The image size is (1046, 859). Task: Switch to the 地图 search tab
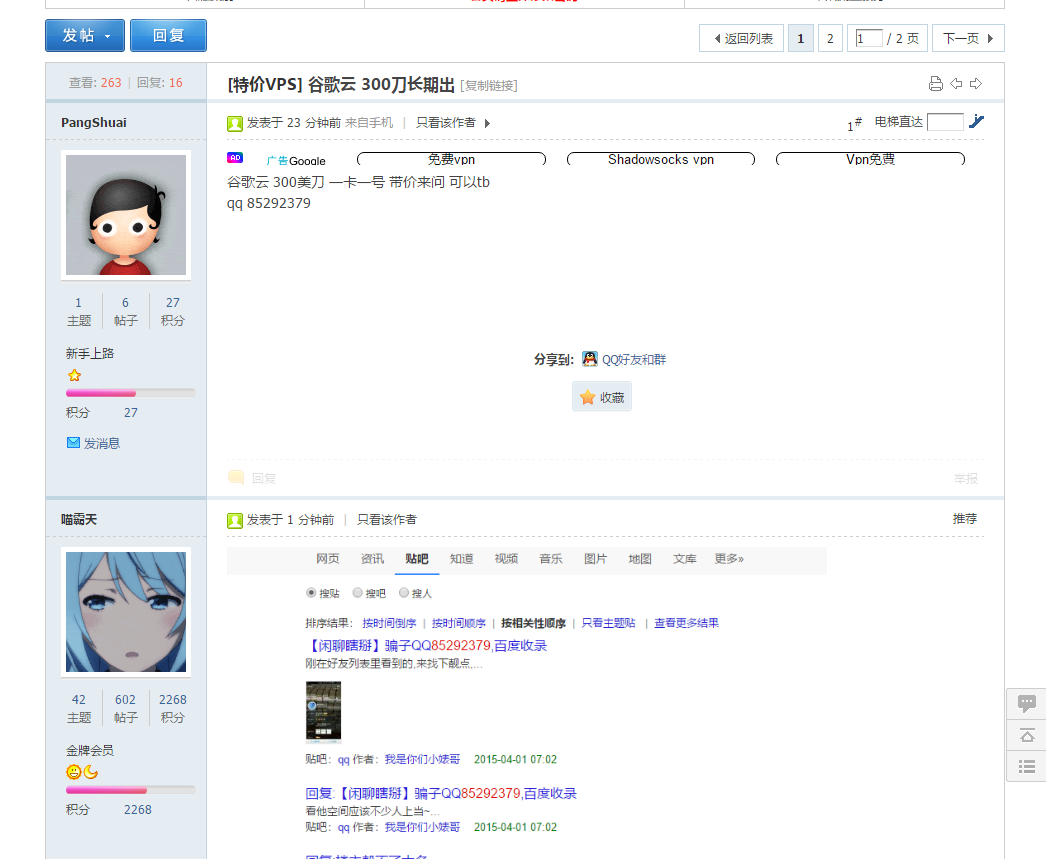click(x=640, y=558)
